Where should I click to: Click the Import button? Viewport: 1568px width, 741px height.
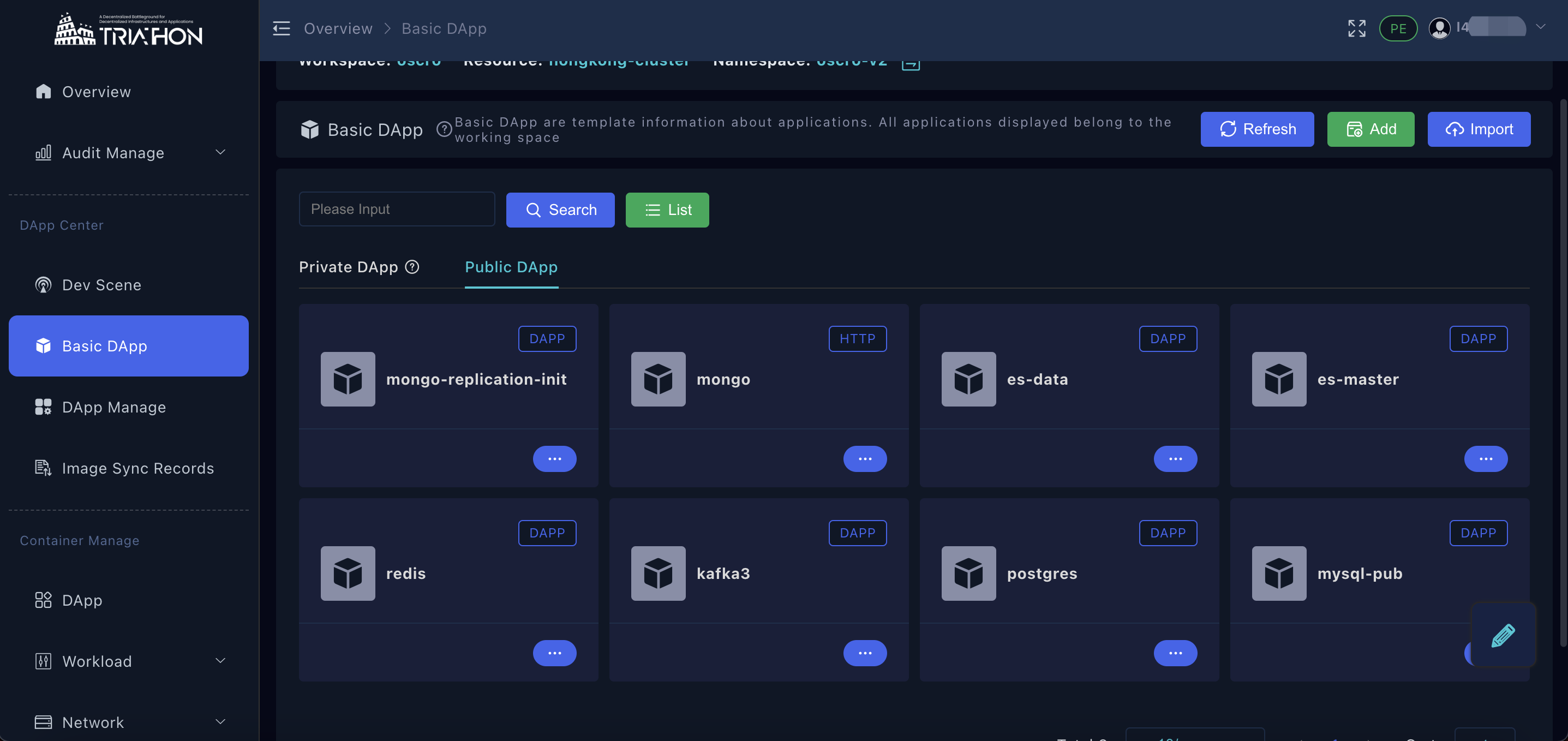[1478, 129]
